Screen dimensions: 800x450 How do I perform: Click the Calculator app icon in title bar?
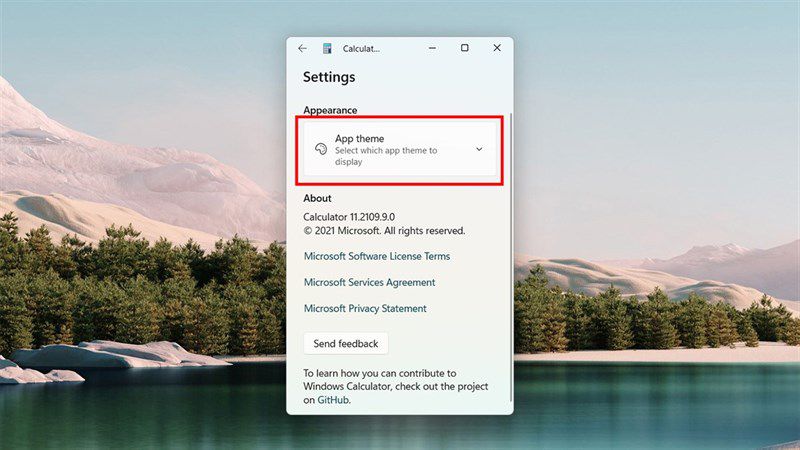[327, 48]
